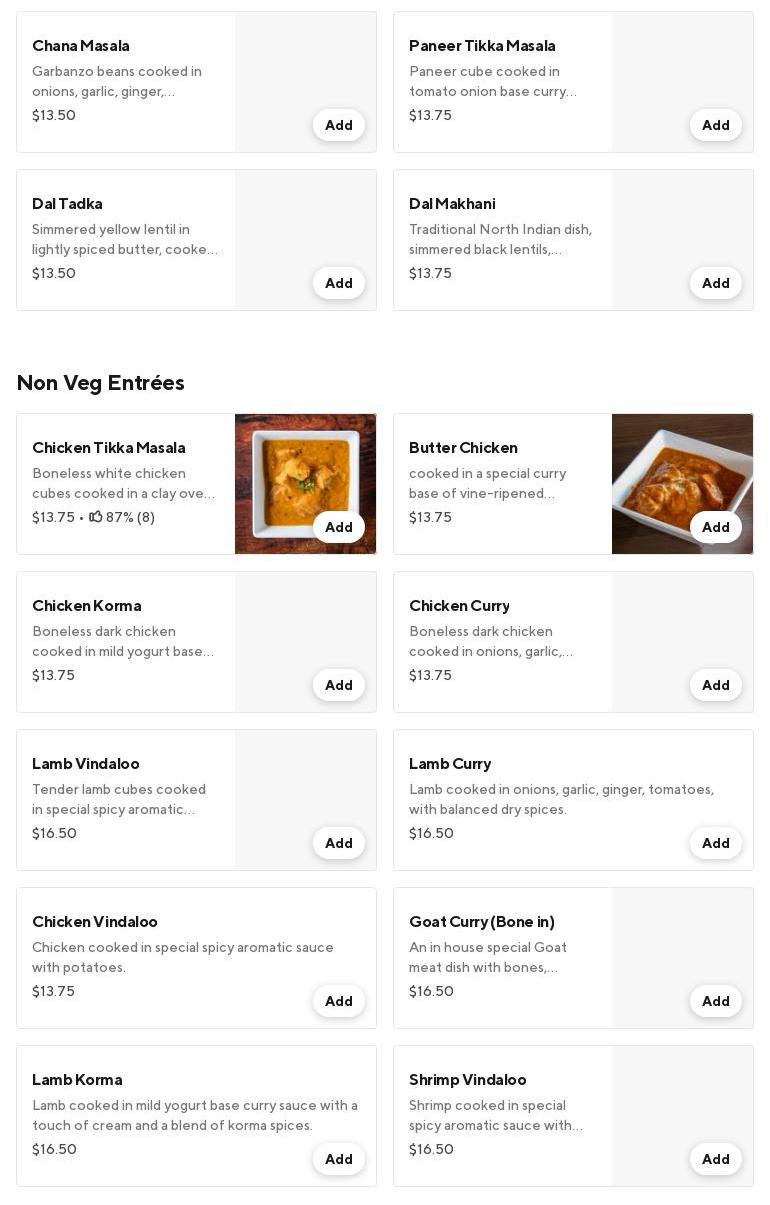Add Goat Curry (Bone in) to cart
The image size is (770, 1205).
pyautogui.click(x=715, y=1001)
